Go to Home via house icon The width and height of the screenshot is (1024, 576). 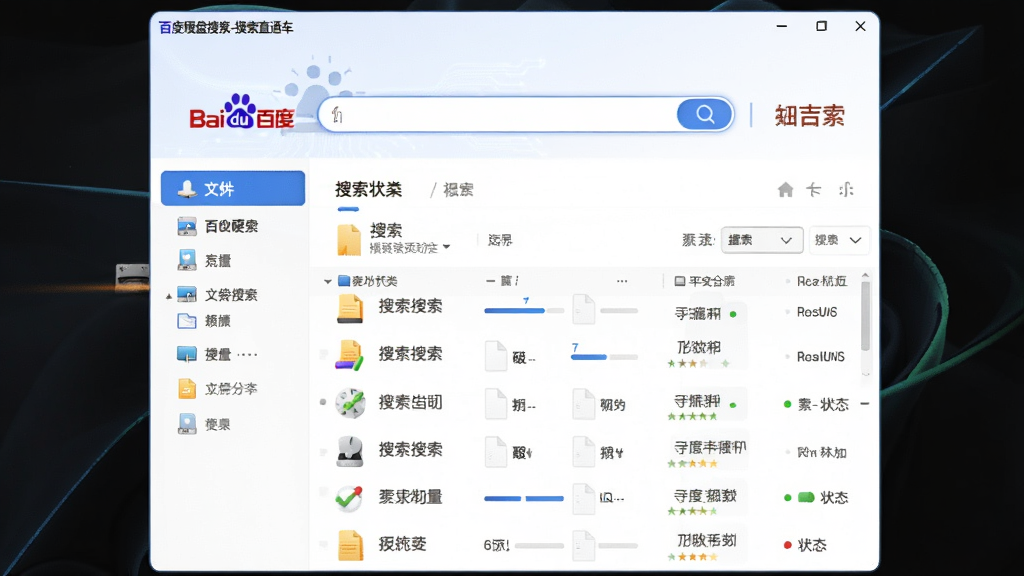pyautogui.click(x=786, y=190)
